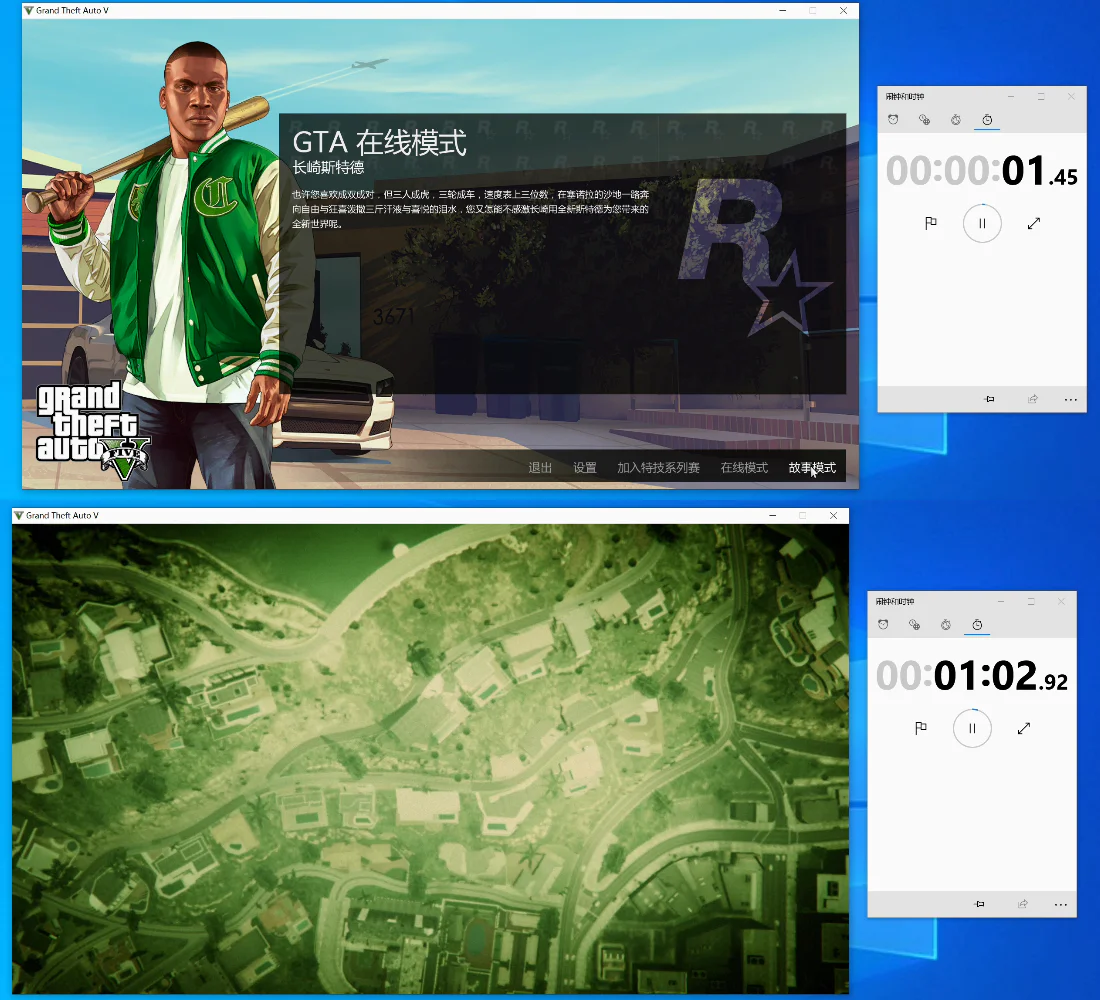Image resolution: width=1100 pixels, height=1000 pixels.
Task: Open 设置 in GTA menu
Action: [x=584, y=468]
